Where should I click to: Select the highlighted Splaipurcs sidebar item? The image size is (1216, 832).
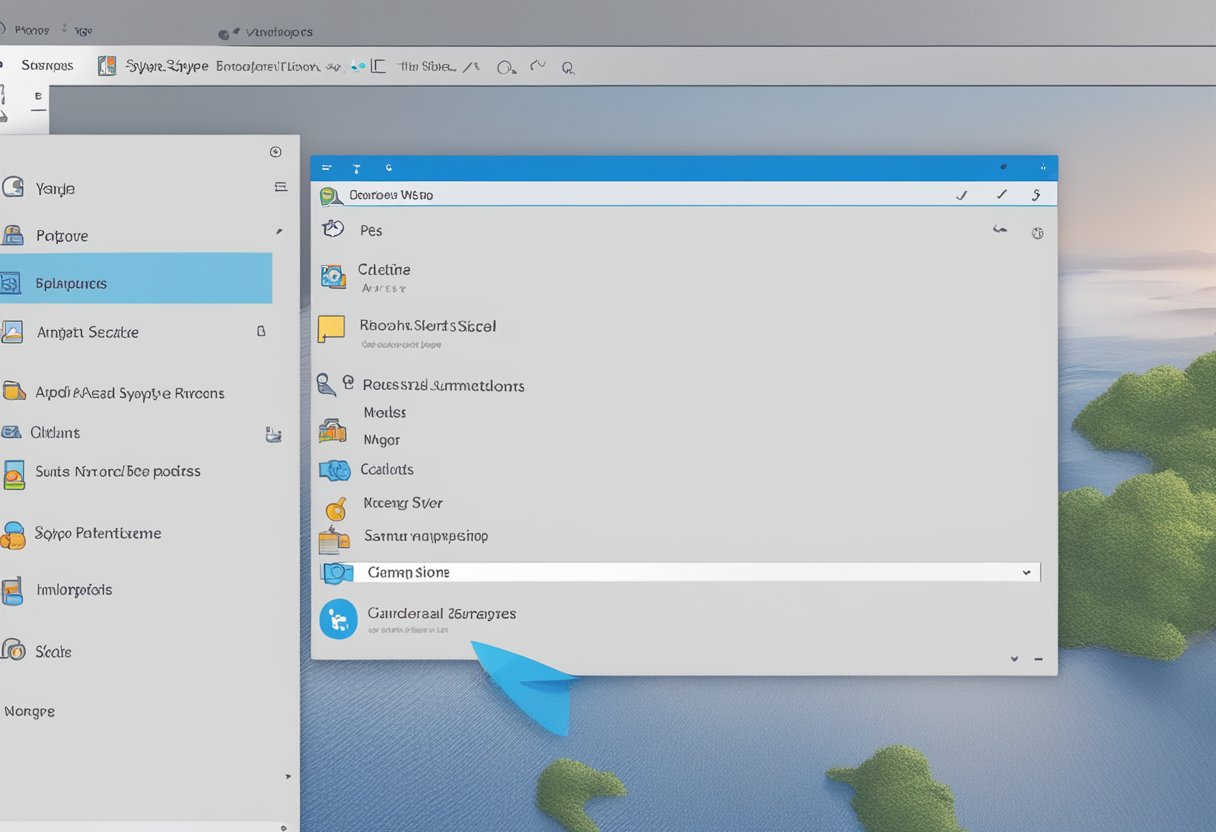[x=136, y=283]
